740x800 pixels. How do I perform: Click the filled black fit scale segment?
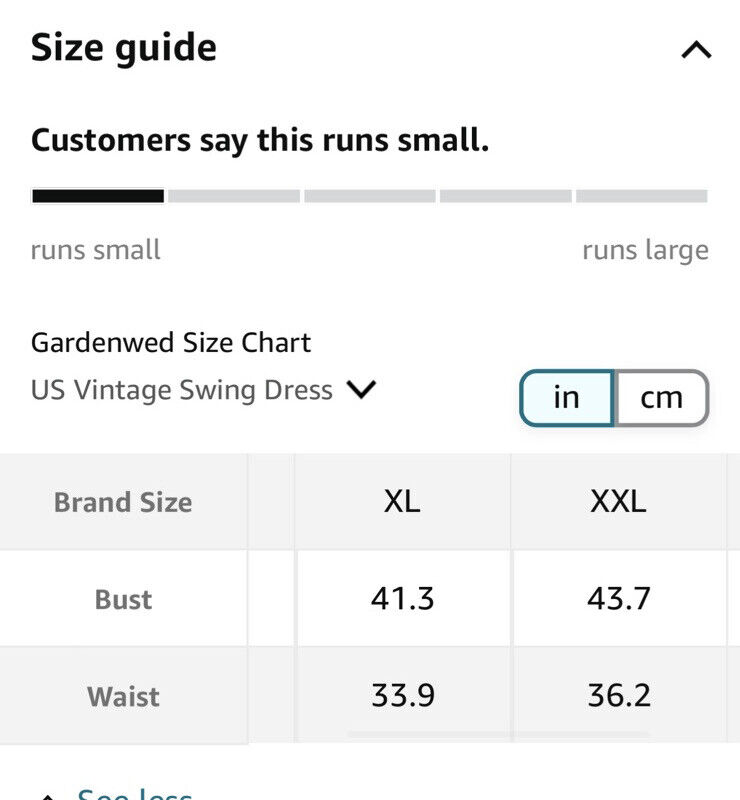pos(98,196)
